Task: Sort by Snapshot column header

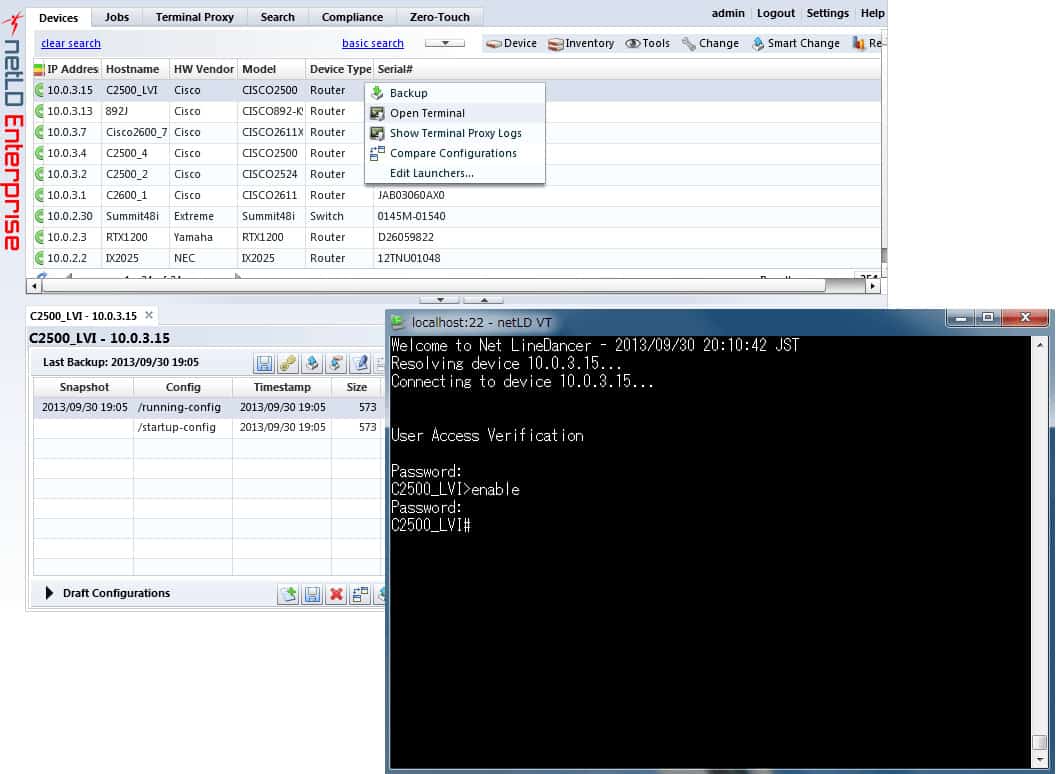Action: pyautogui.click(x=84, y=387)
